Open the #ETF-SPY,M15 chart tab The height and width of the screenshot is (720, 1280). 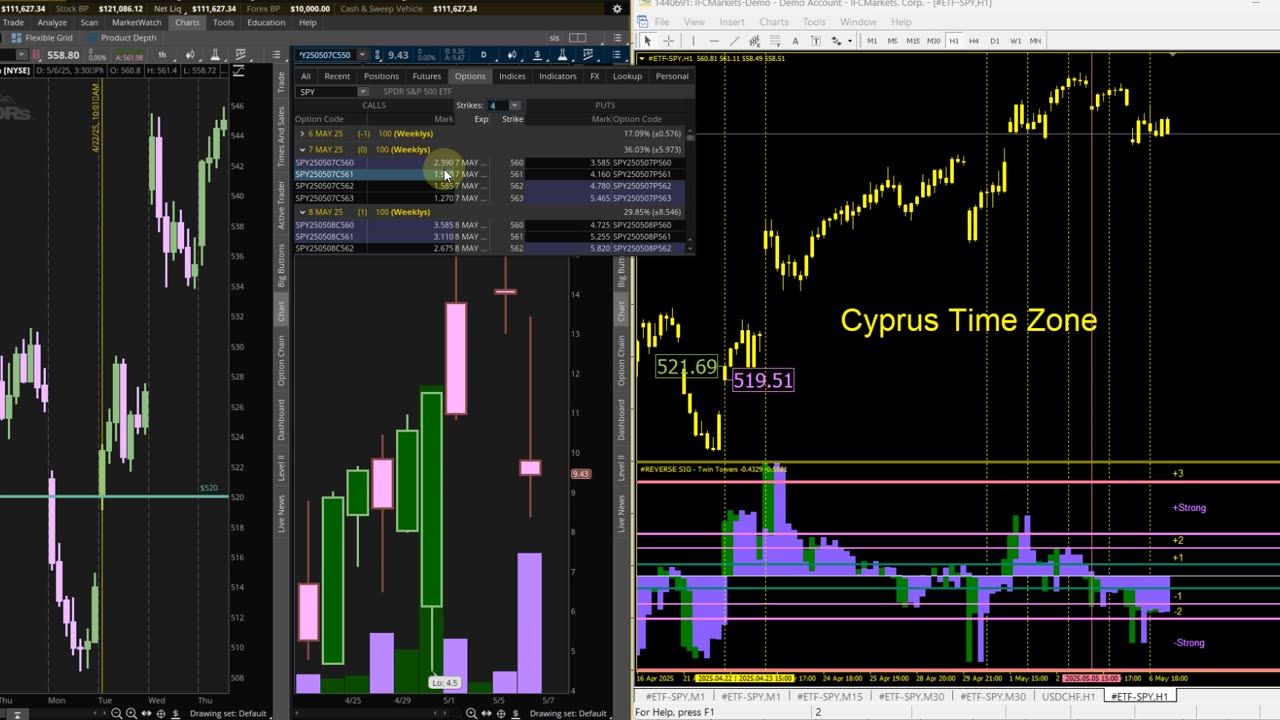click(x=829, y=696)
